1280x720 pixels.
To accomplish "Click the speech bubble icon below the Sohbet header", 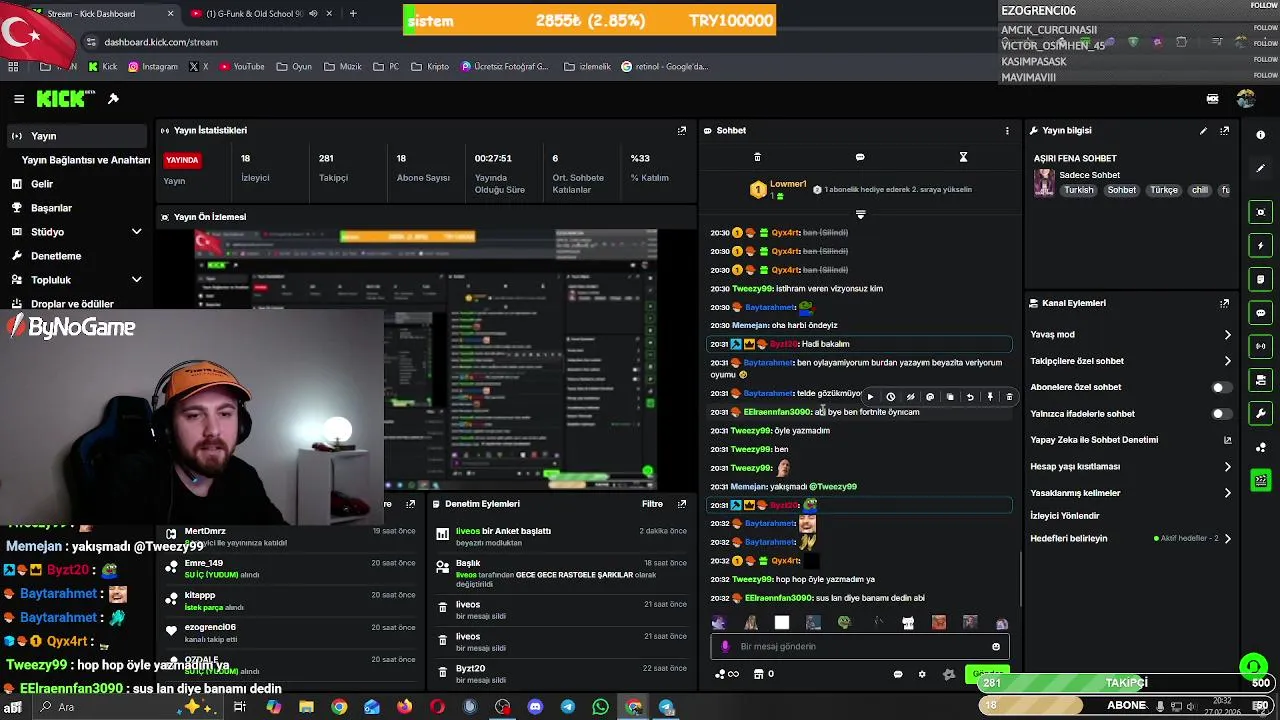I will click(x=860, y=157).
